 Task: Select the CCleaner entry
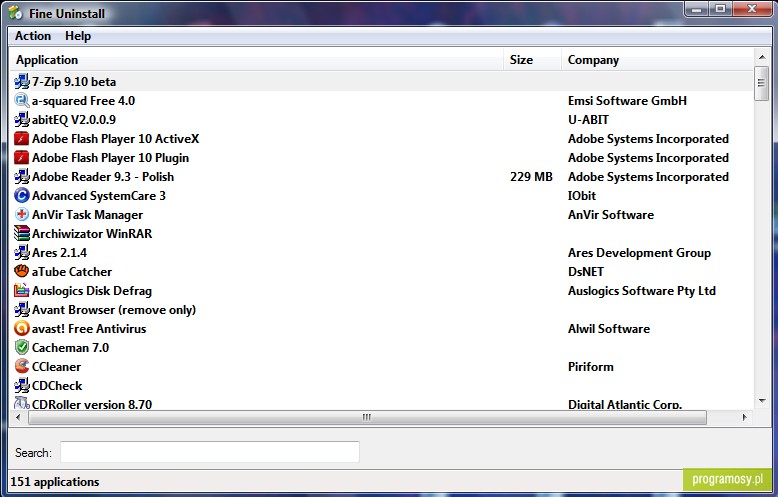click(382, 367)
